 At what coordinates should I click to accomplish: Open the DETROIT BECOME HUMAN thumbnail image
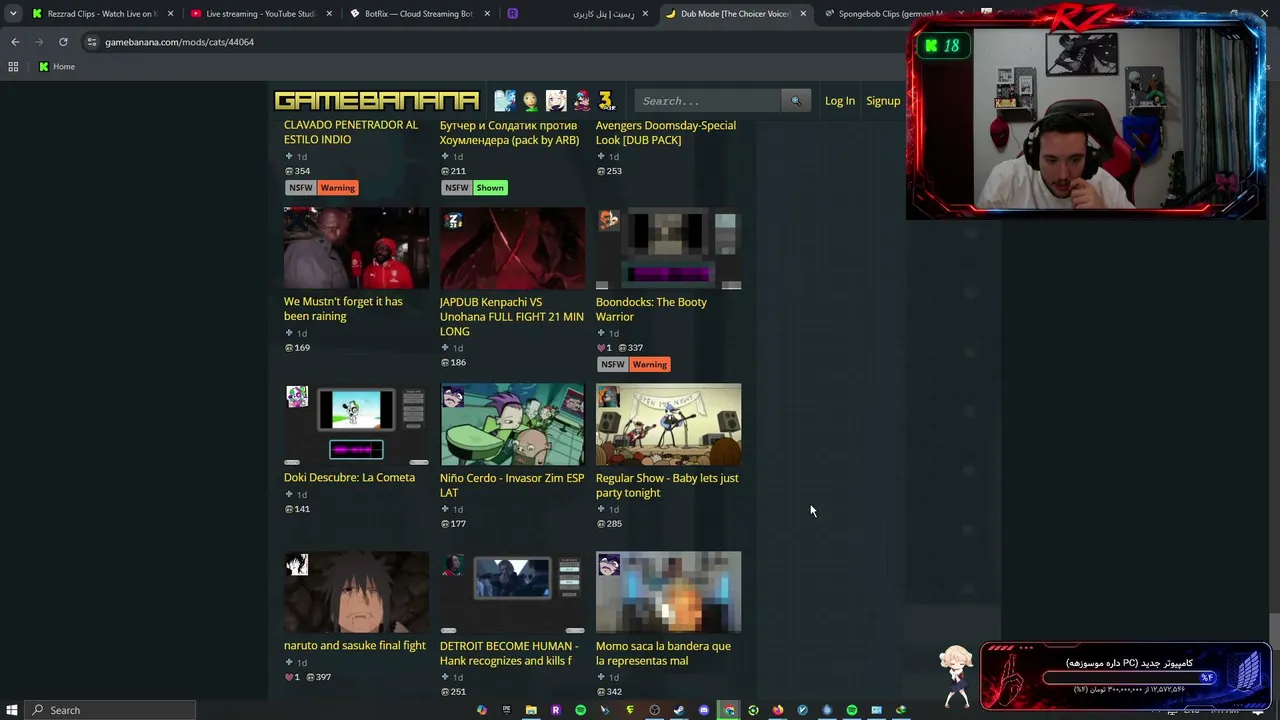pyautogui.click(x=513, y=592)
